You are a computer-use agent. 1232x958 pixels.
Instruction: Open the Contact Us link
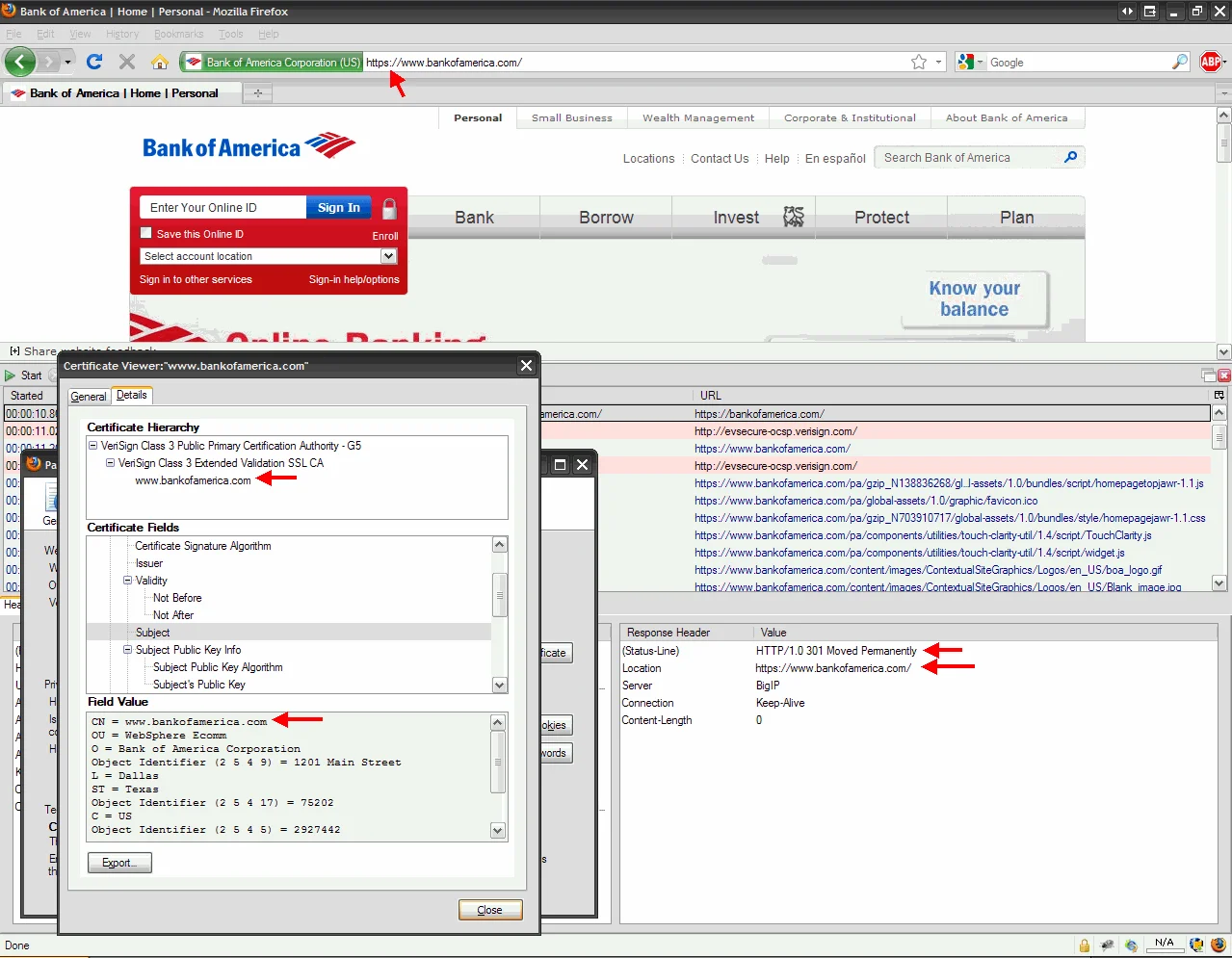pyautogui.click(x=720, y=159)
